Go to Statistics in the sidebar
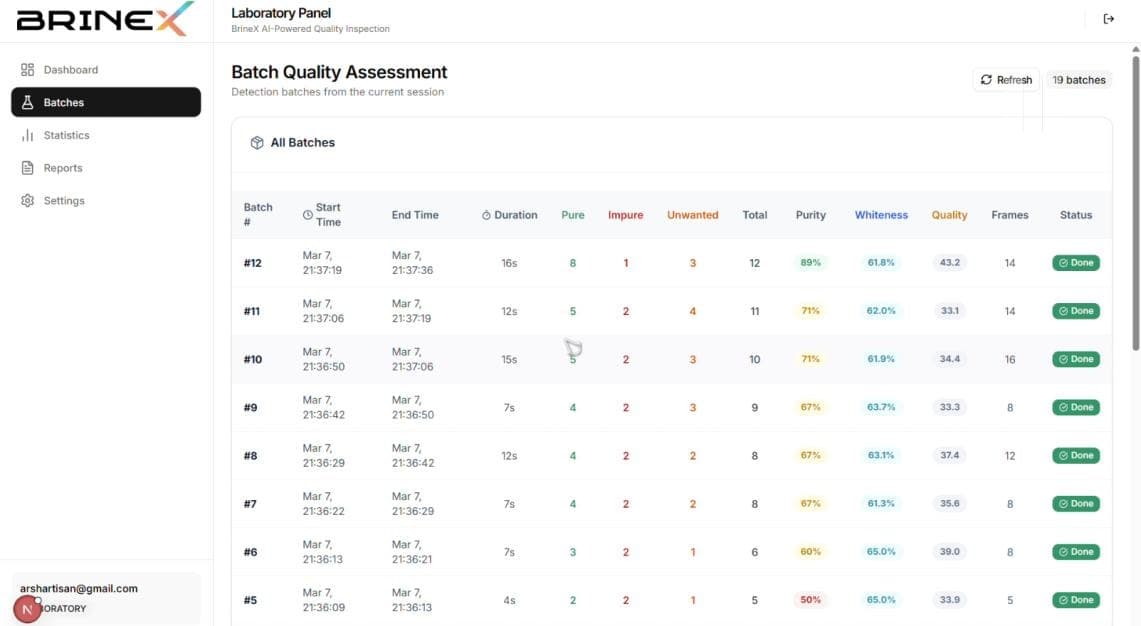The width and height of the screenshot is (1141, 626). pos(106,135)
